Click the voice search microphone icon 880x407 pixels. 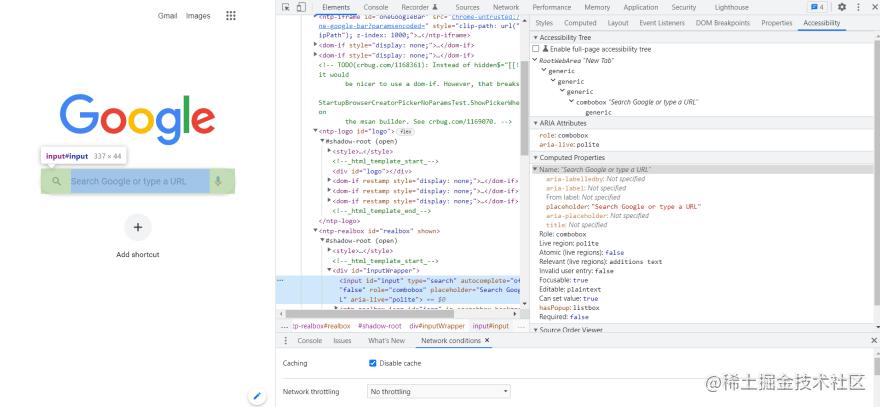point(218,181)
